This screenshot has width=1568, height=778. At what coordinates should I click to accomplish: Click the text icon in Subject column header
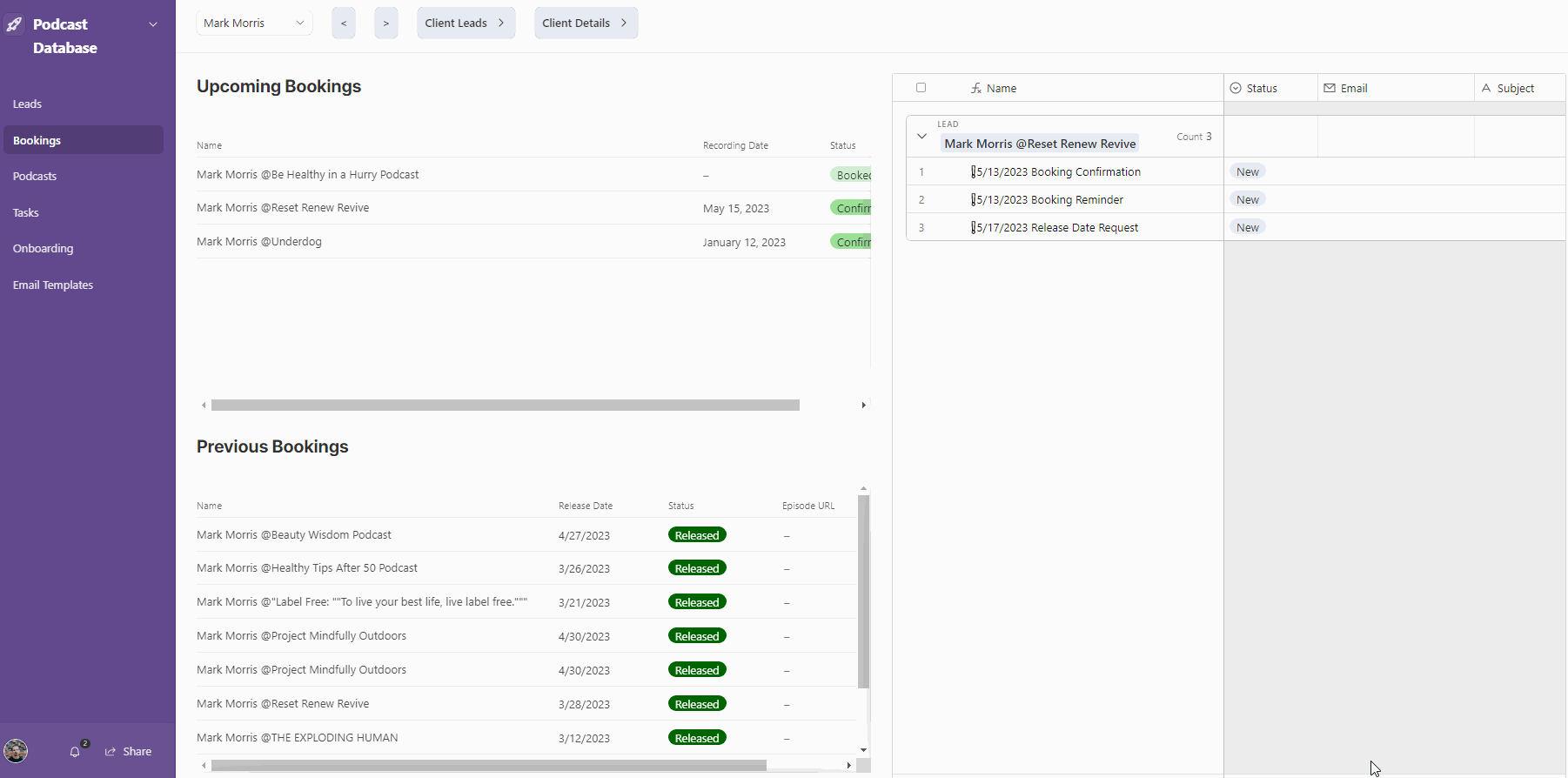[1486, 89]
